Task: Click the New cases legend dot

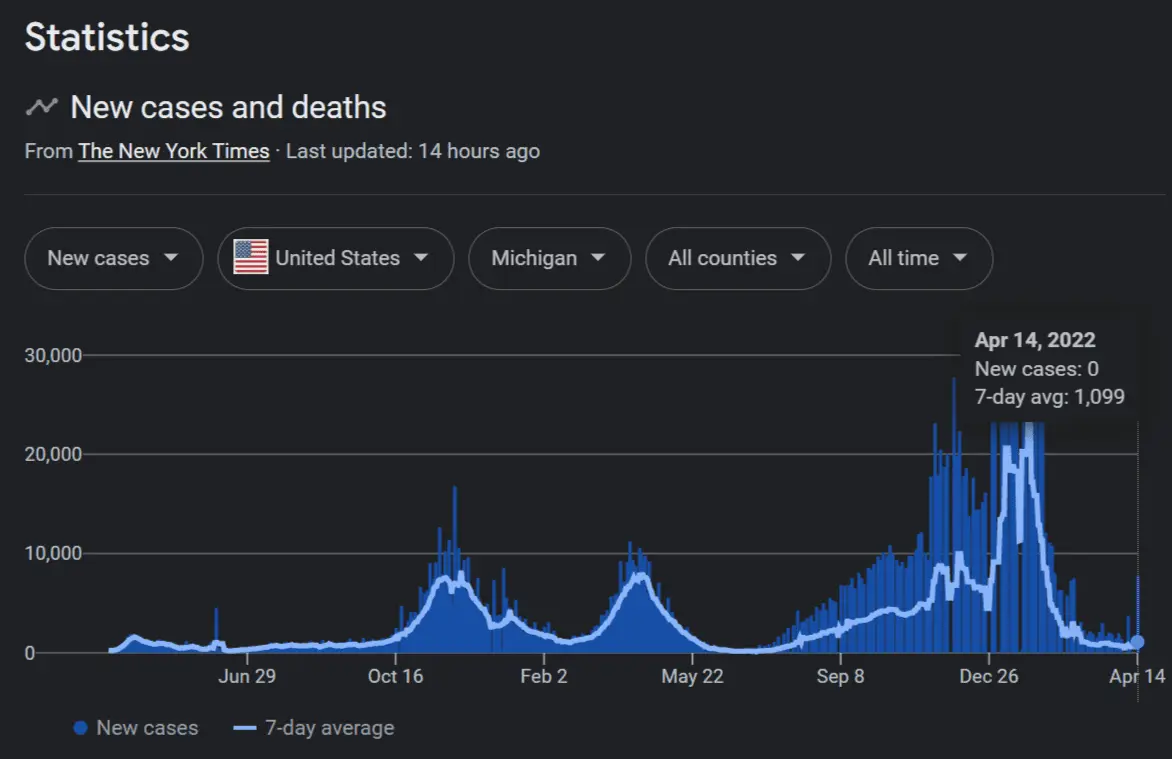Action: click(x=81, y=728)
